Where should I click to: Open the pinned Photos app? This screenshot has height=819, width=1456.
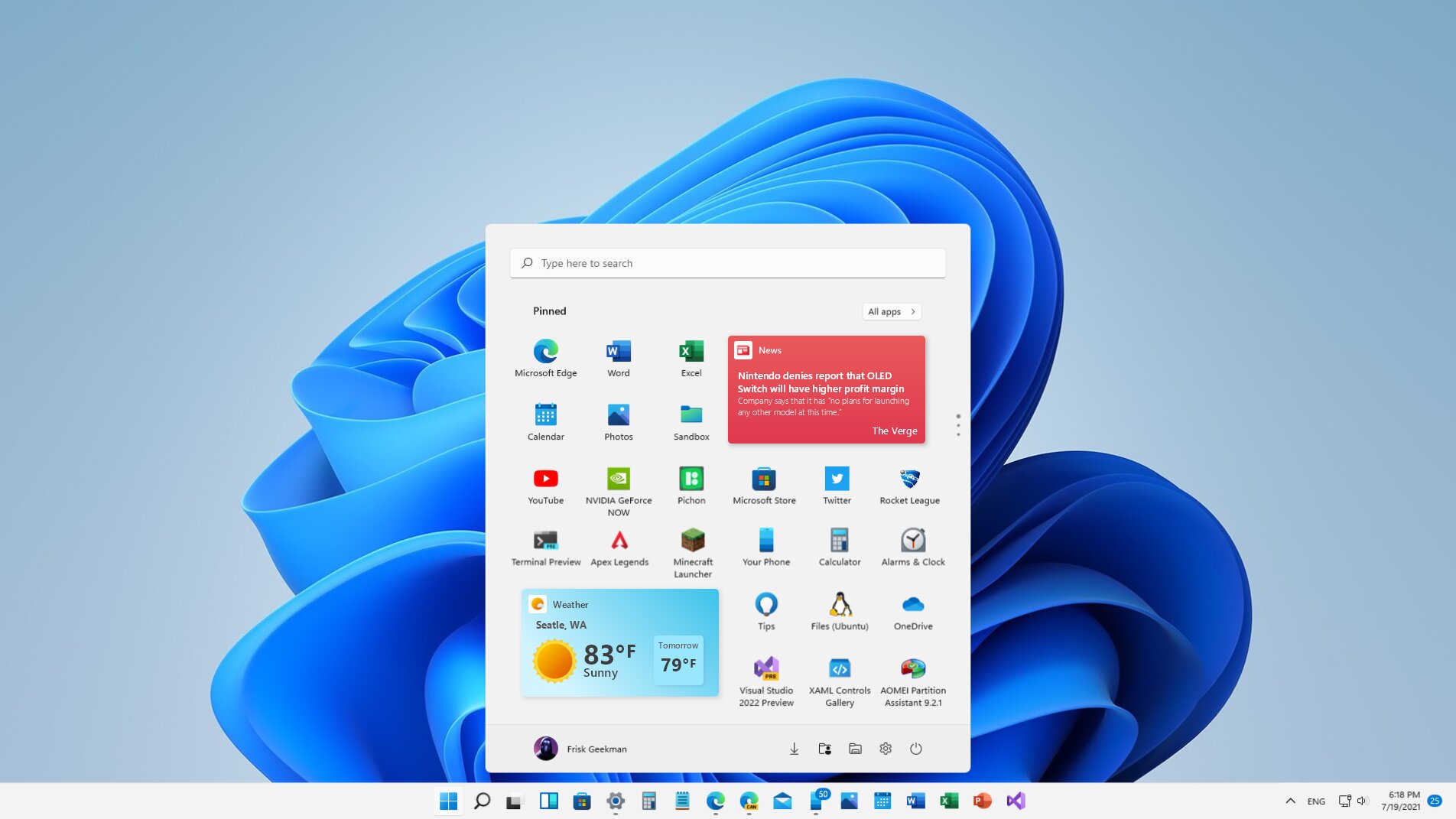pyautogui.click(x=618, y=421)
